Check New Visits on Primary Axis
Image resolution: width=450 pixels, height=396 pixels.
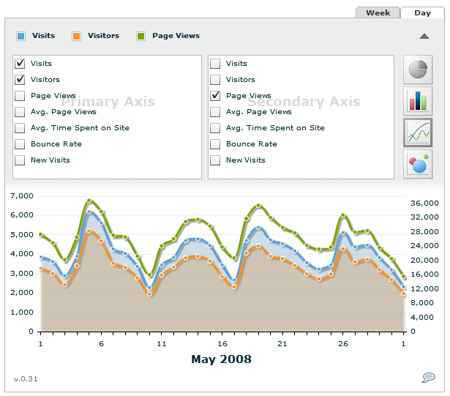click(x=20, y=160)
